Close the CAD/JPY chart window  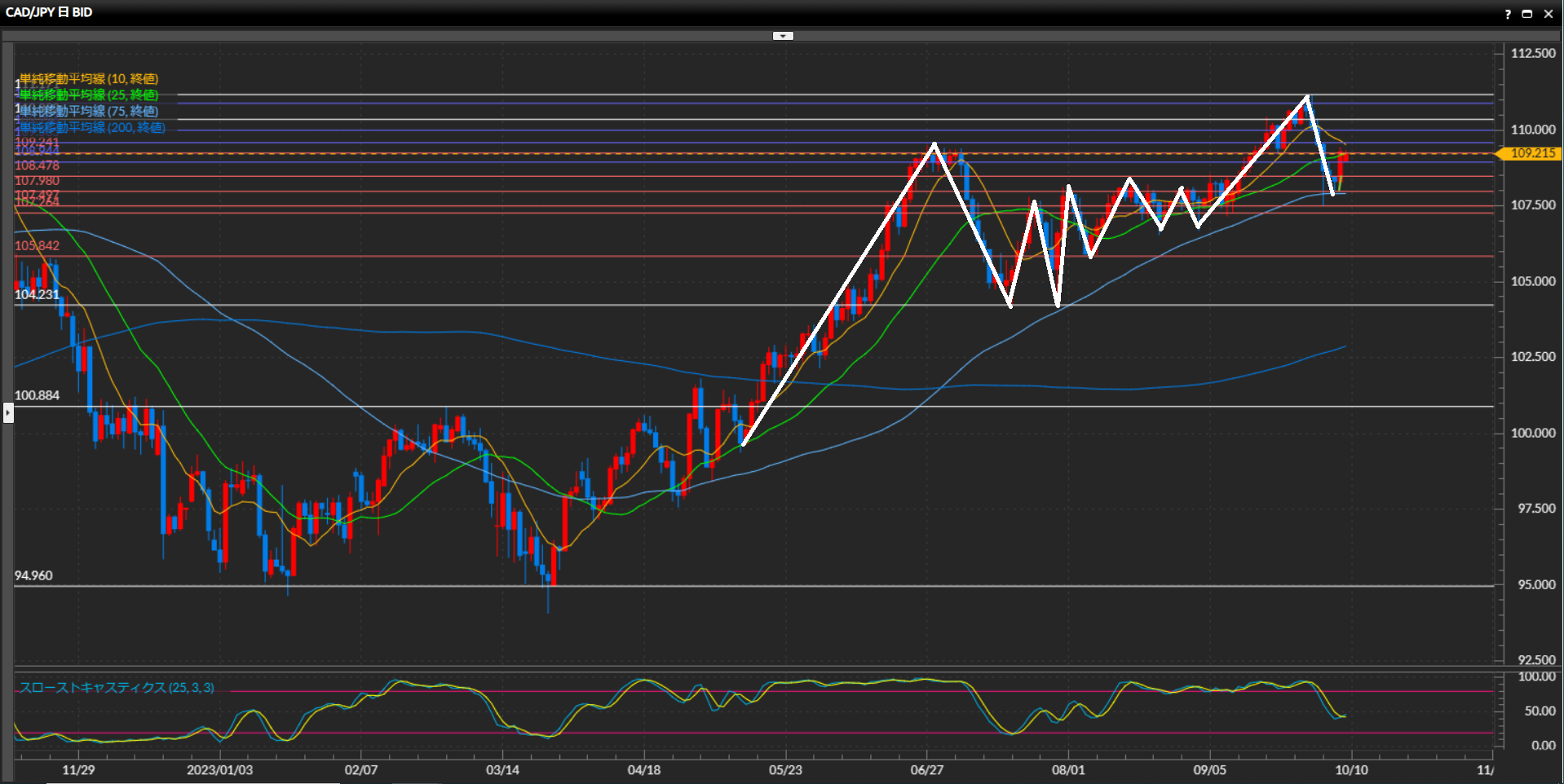point(1549,14)
